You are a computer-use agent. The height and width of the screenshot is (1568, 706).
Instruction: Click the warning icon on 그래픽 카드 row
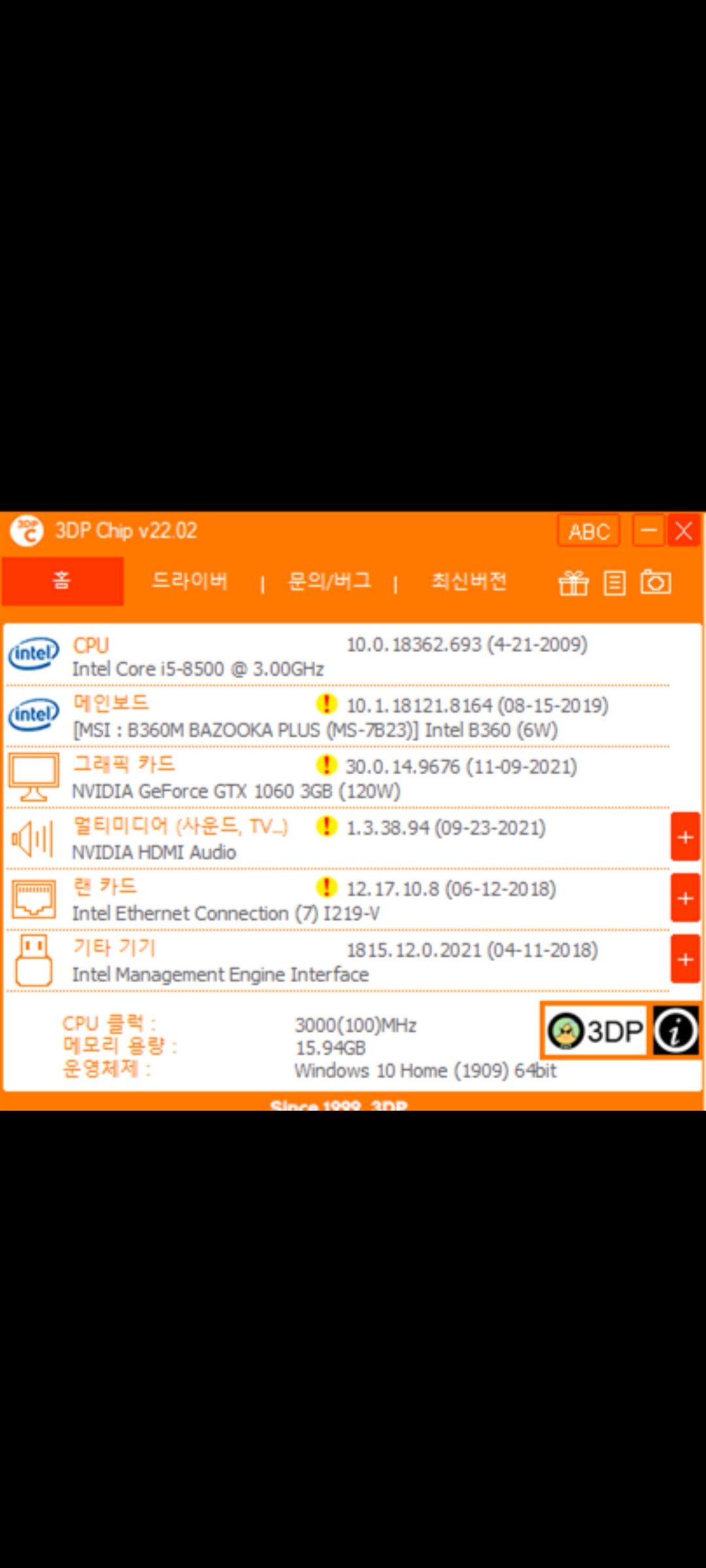[x=326, y=764]
